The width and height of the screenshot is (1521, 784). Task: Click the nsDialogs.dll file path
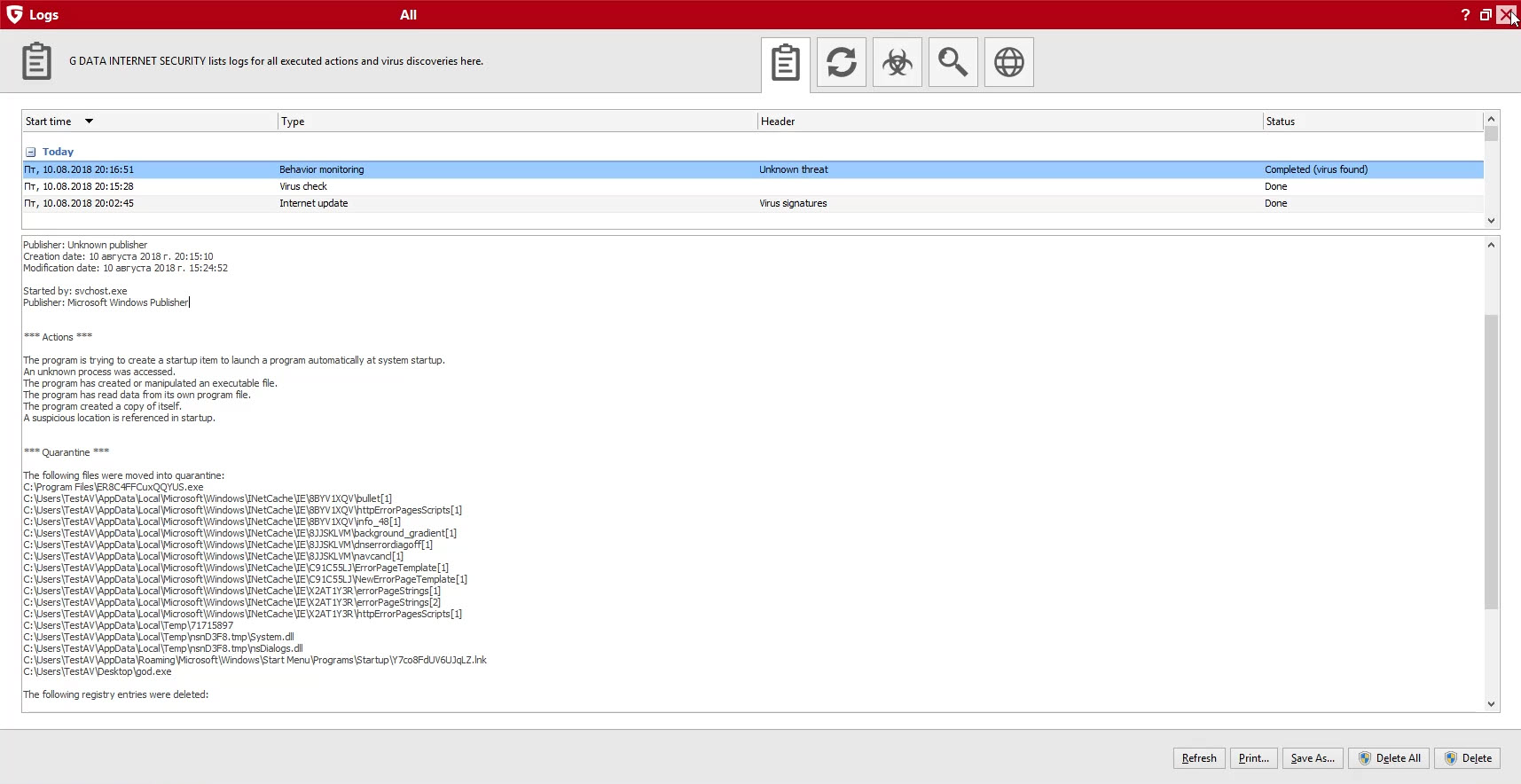point(163,648)
